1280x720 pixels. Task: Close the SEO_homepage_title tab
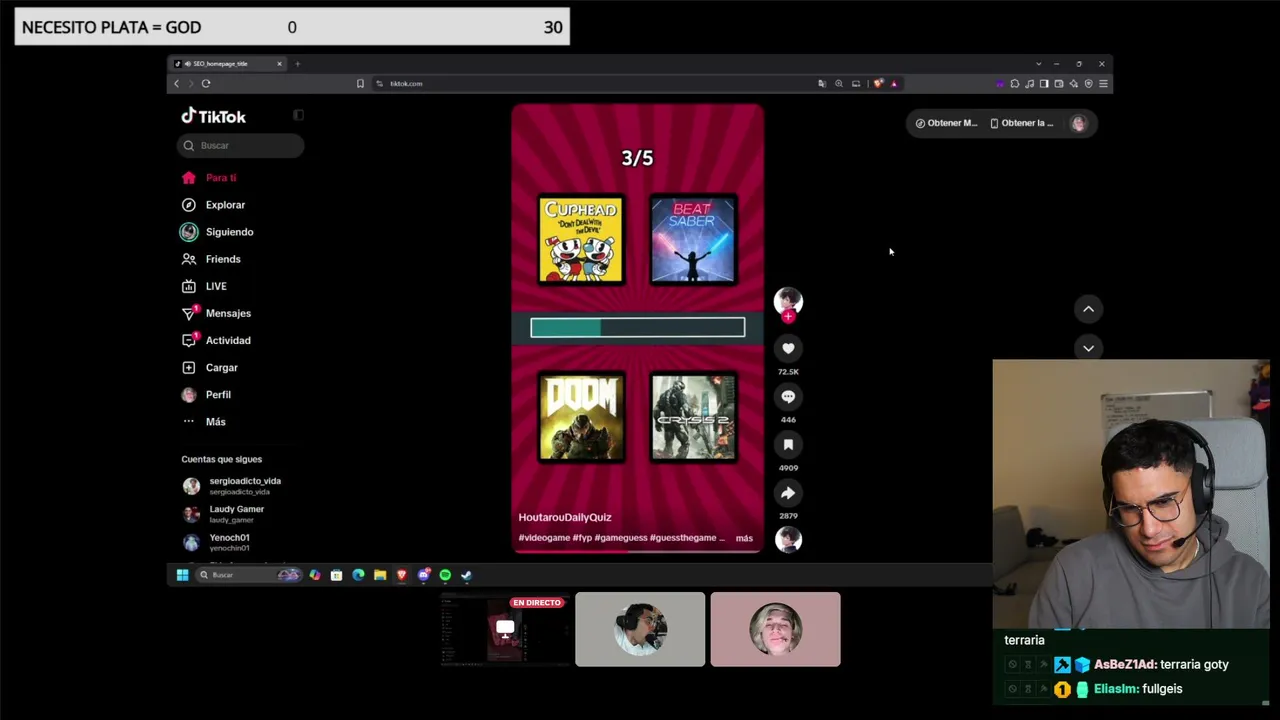pyautogui.click(x=279, y=64)
